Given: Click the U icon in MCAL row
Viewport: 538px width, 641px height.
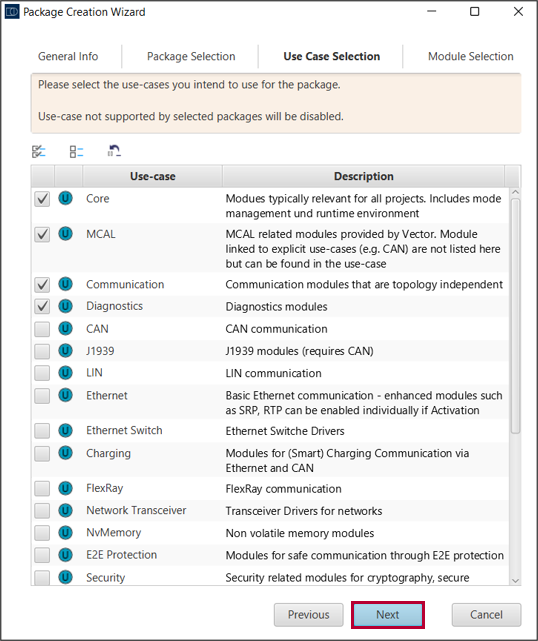Looking at the screenshot, I should [65, 234].
